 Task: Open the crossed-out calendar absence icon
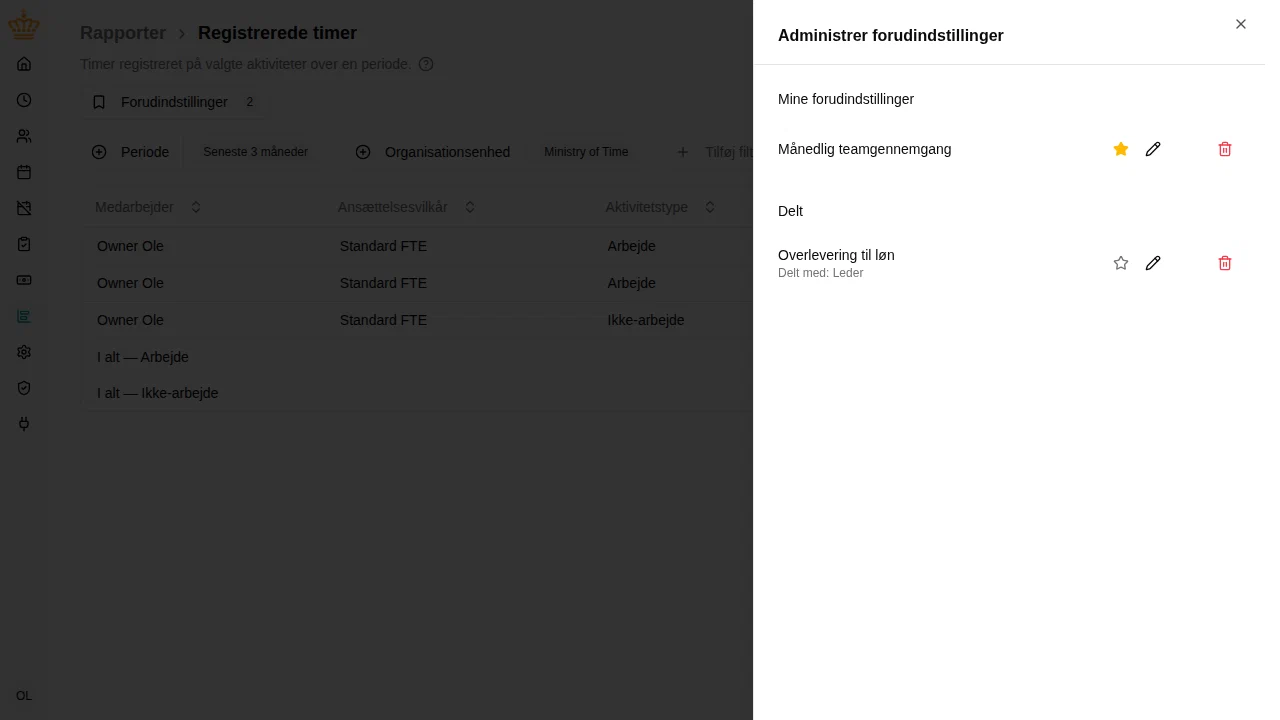[24, 208]
